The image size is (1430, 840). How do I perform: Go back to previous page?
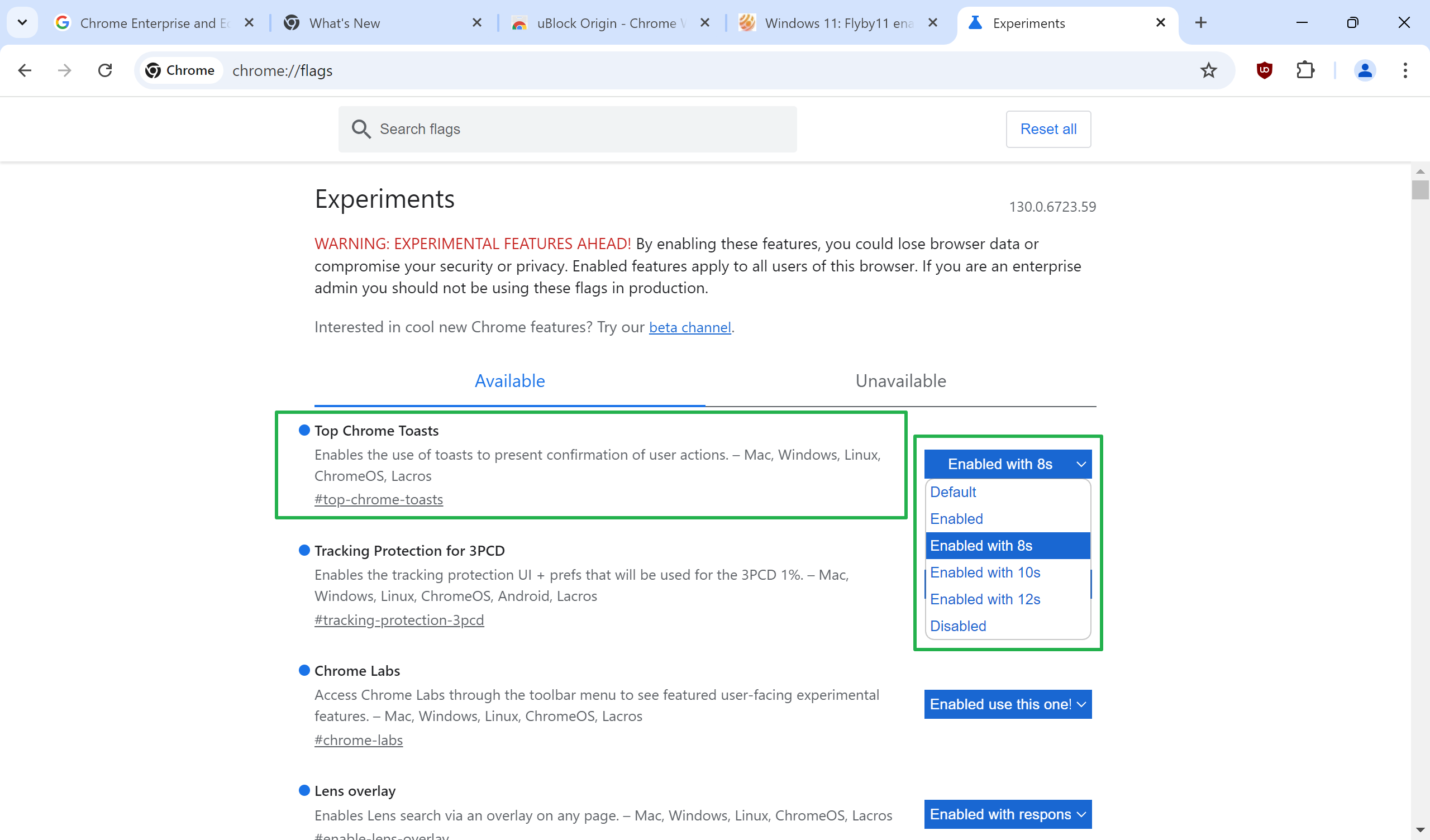pyautogui.click(x=25, y=70)
